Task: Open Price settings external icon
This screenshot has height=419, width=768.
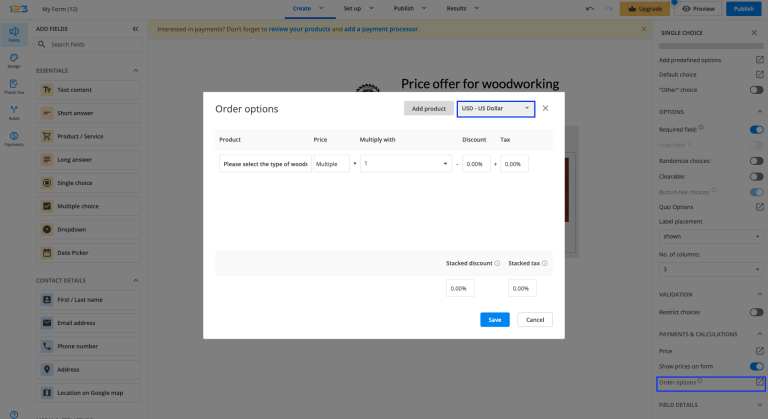Action: tap(759, 351)
